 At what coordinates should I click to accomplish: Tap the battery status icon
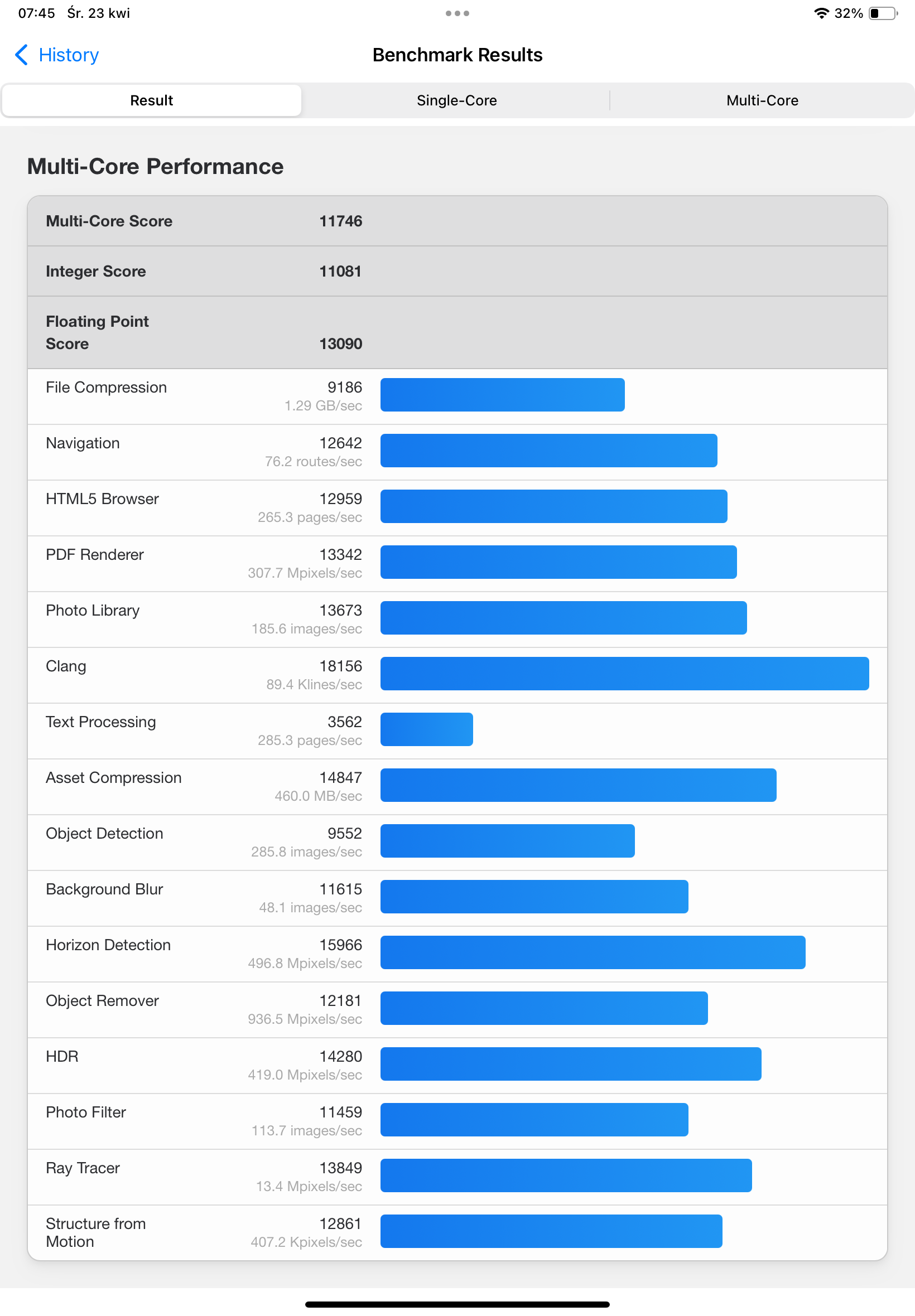pos(883,13)
